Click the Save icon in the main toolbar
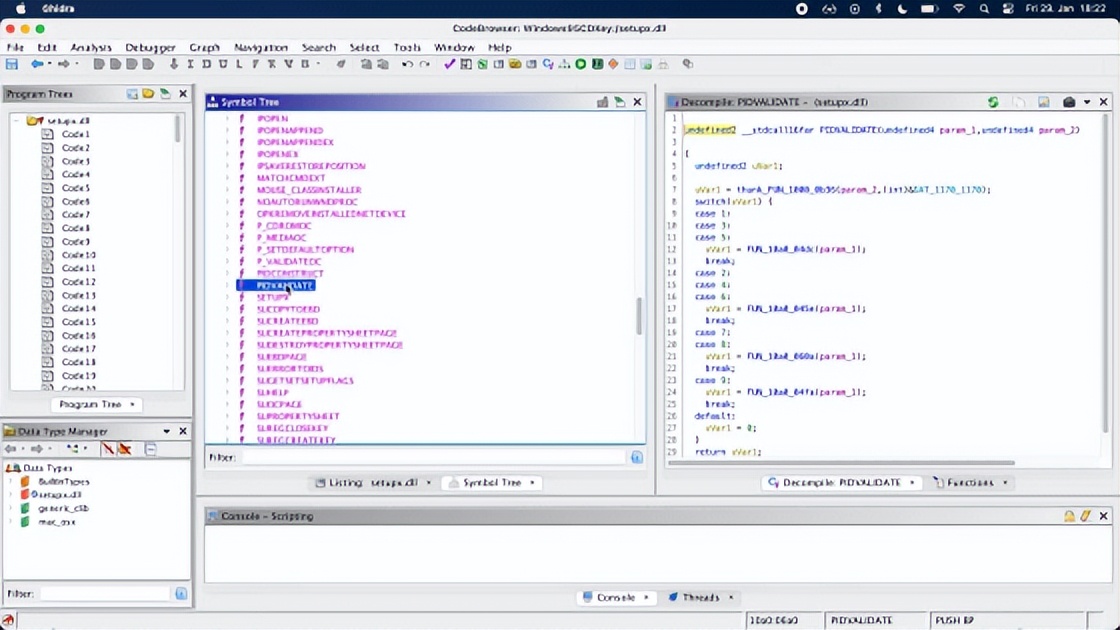The width and height of the screenshot is (1120, 630). pyautogui.click(x=12, y=64)
